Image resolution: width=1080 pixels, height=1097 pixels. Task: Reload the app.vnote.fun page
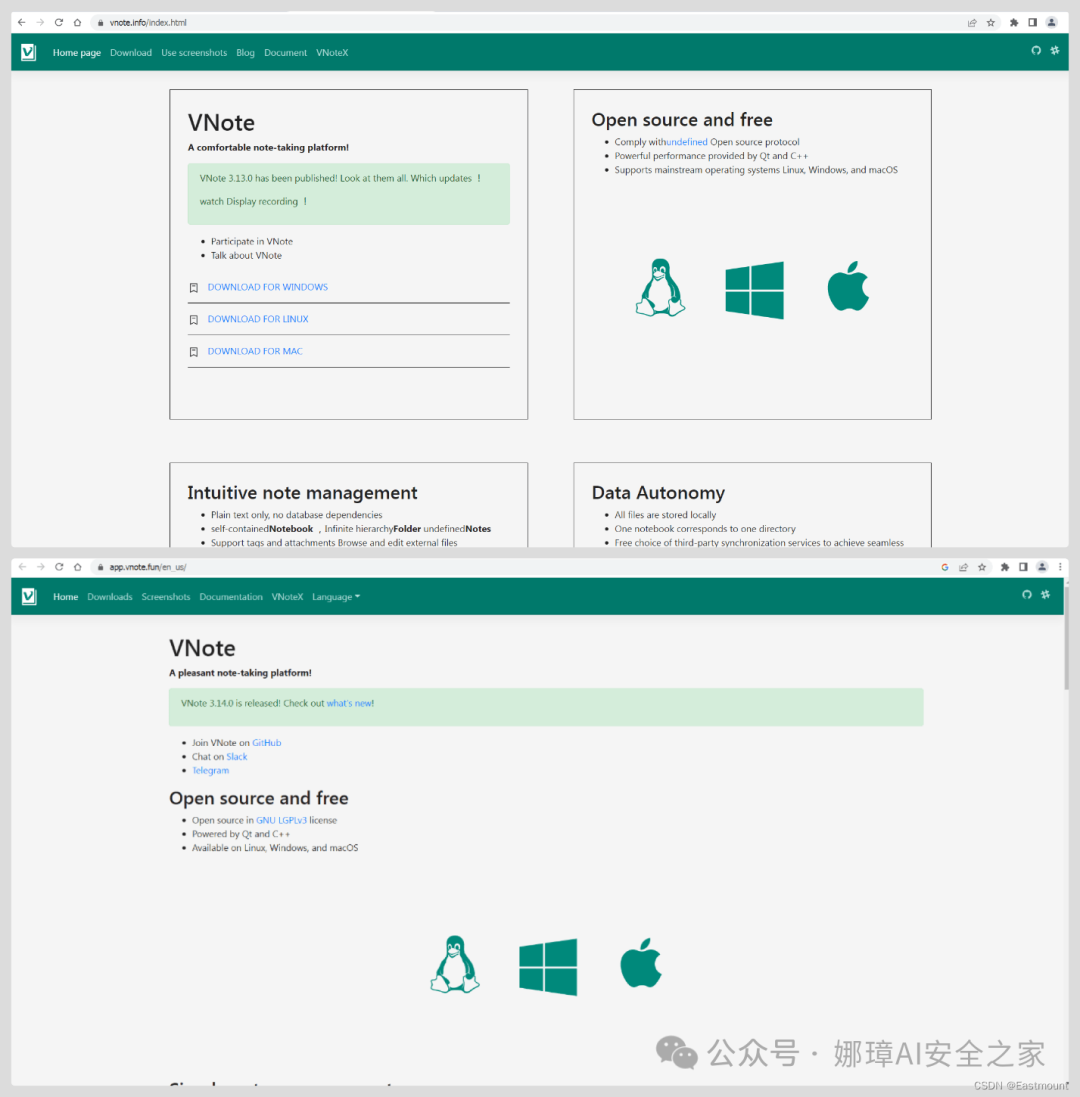59,567
